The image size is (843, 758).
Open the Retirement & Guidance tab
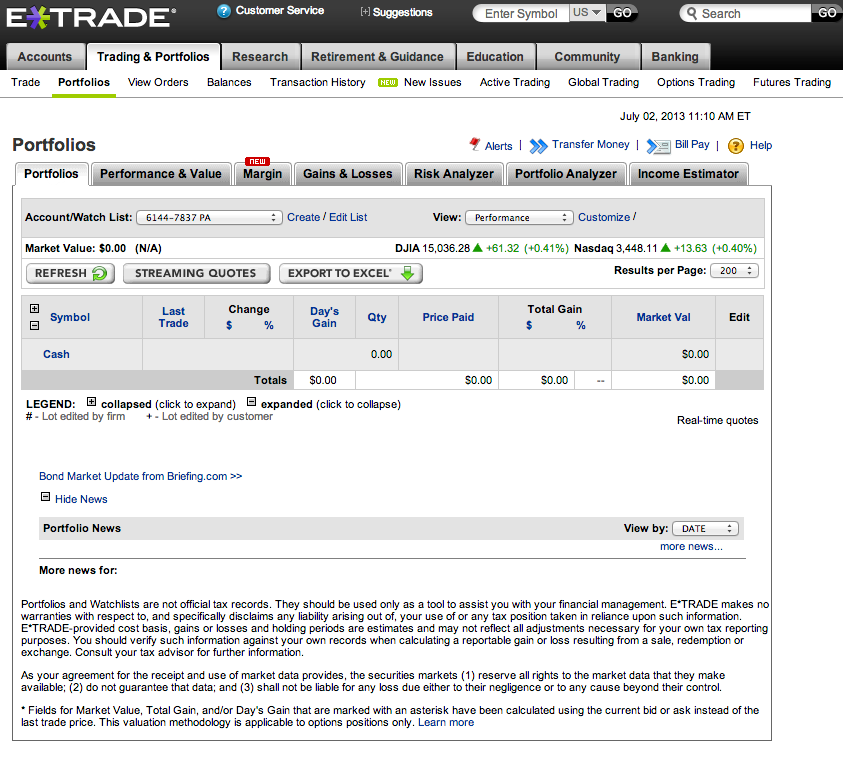377,57
